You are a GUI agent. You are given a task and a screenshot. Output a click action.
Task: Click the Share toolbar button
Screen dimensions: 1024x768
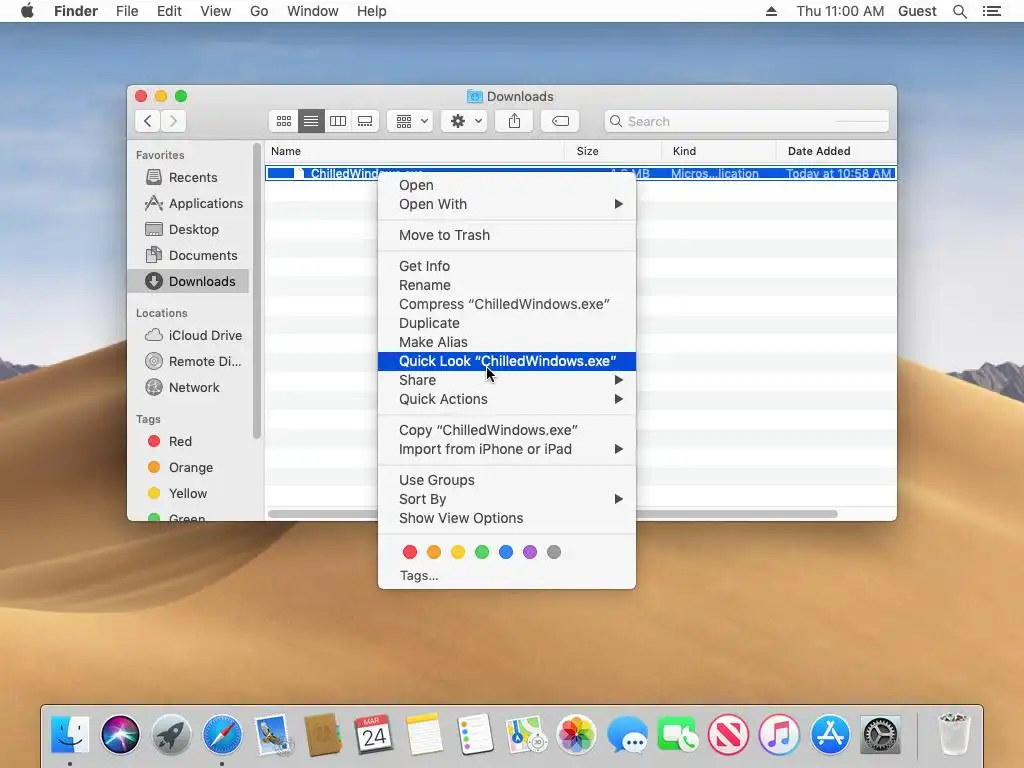[515, 121]
